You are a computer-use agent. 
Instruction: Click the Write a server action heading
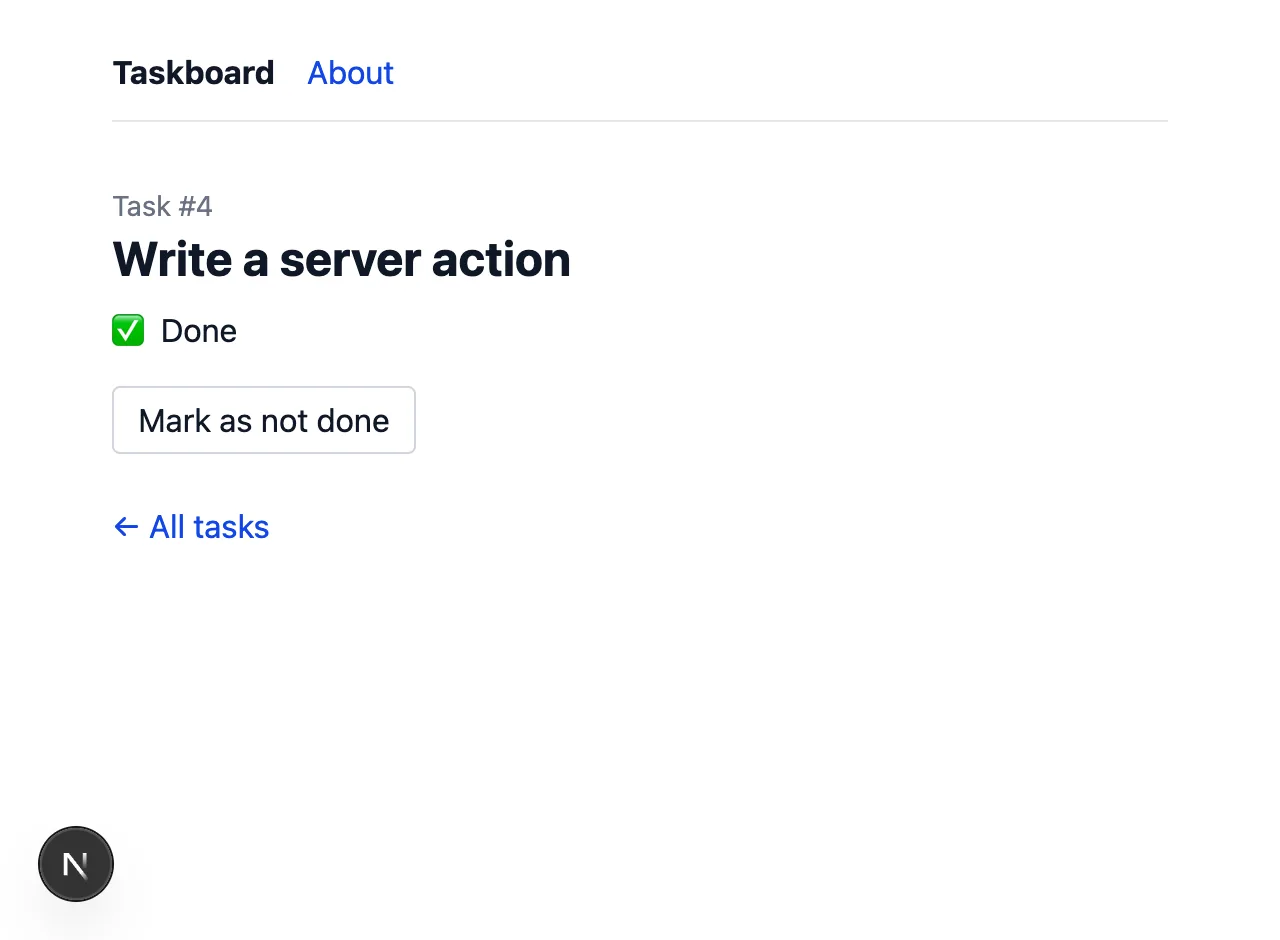coord(342,260)
